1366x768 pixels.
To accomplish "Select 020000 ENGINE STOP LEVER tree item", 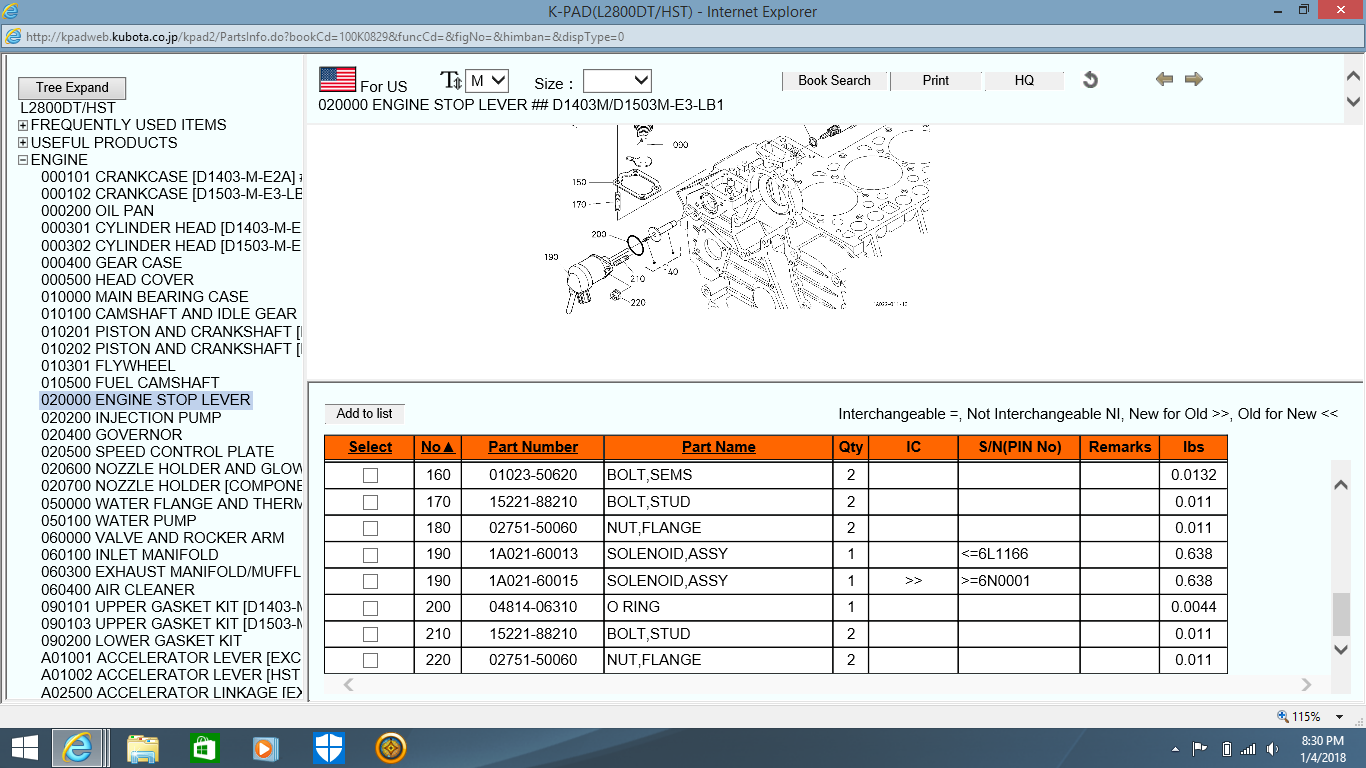I will [146, 400].
